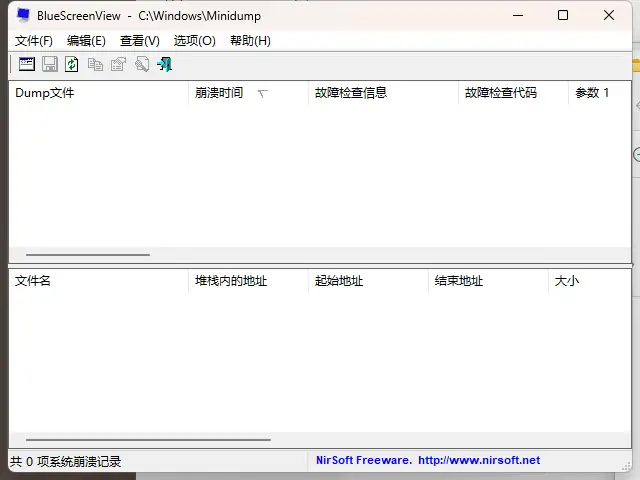640x480 pixels.
Task: Click the Copy Selected Items toolbar icon
Action: [x=96, y=64]
